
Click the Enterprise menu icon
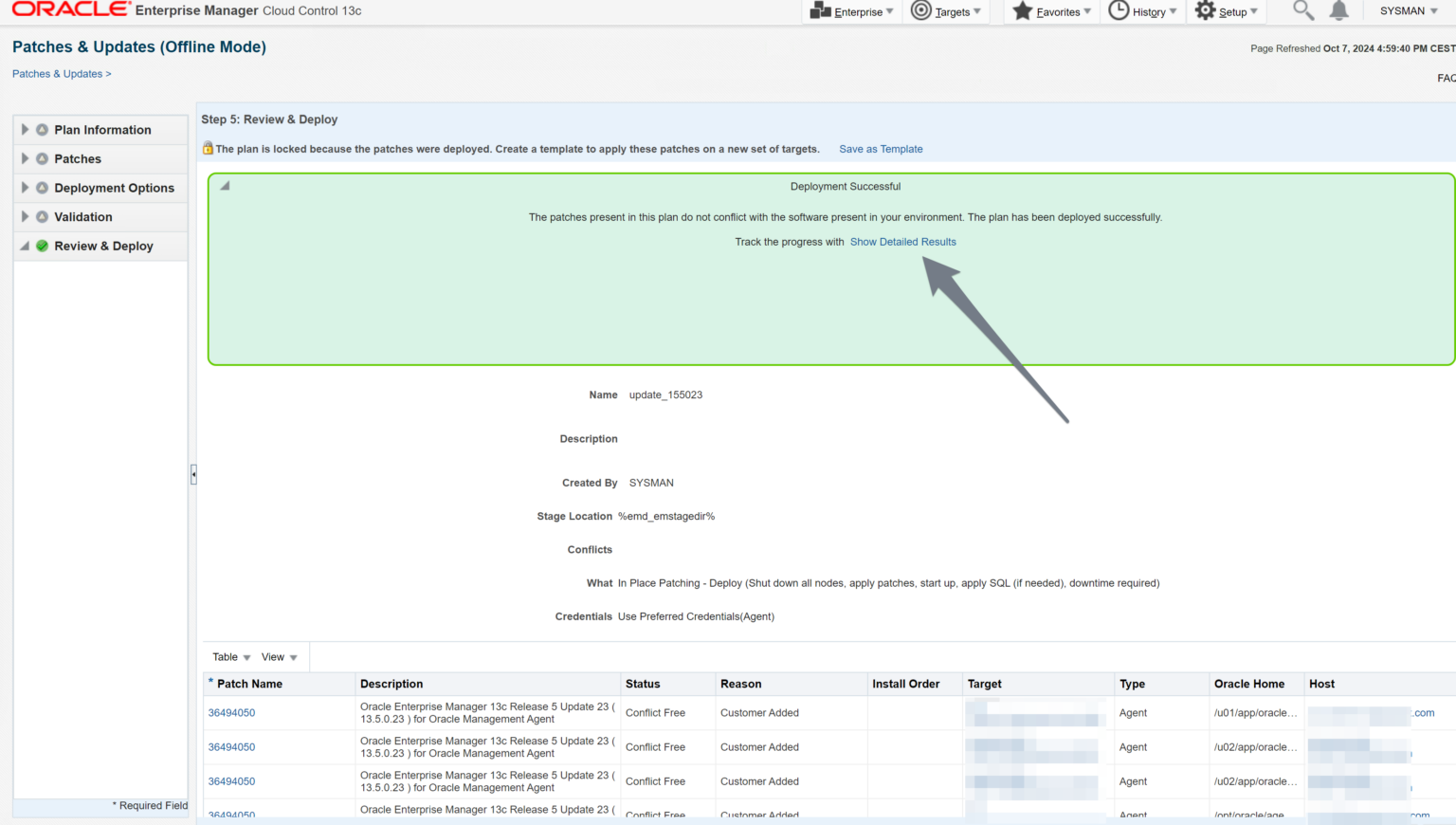(820, 10)
